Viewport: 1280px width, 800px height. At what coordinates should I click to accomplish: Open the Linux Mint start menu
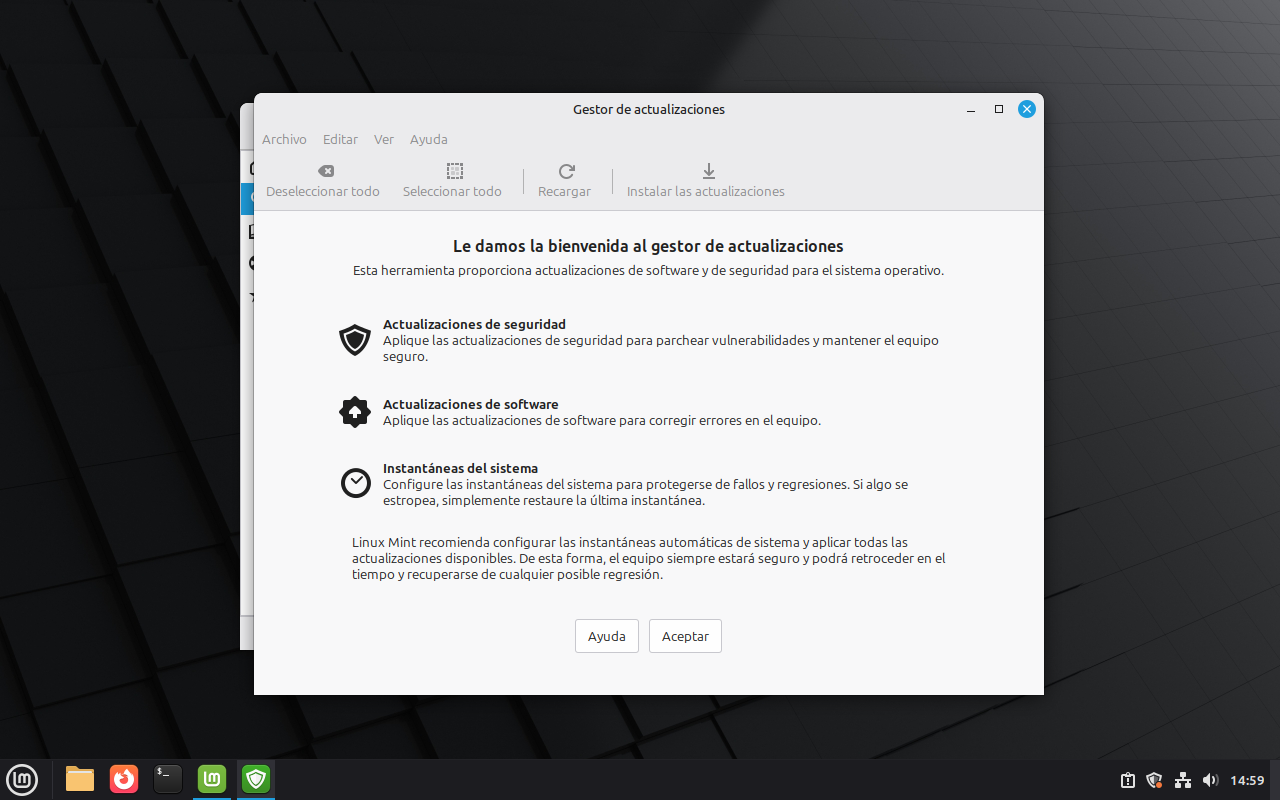(22, 778)
